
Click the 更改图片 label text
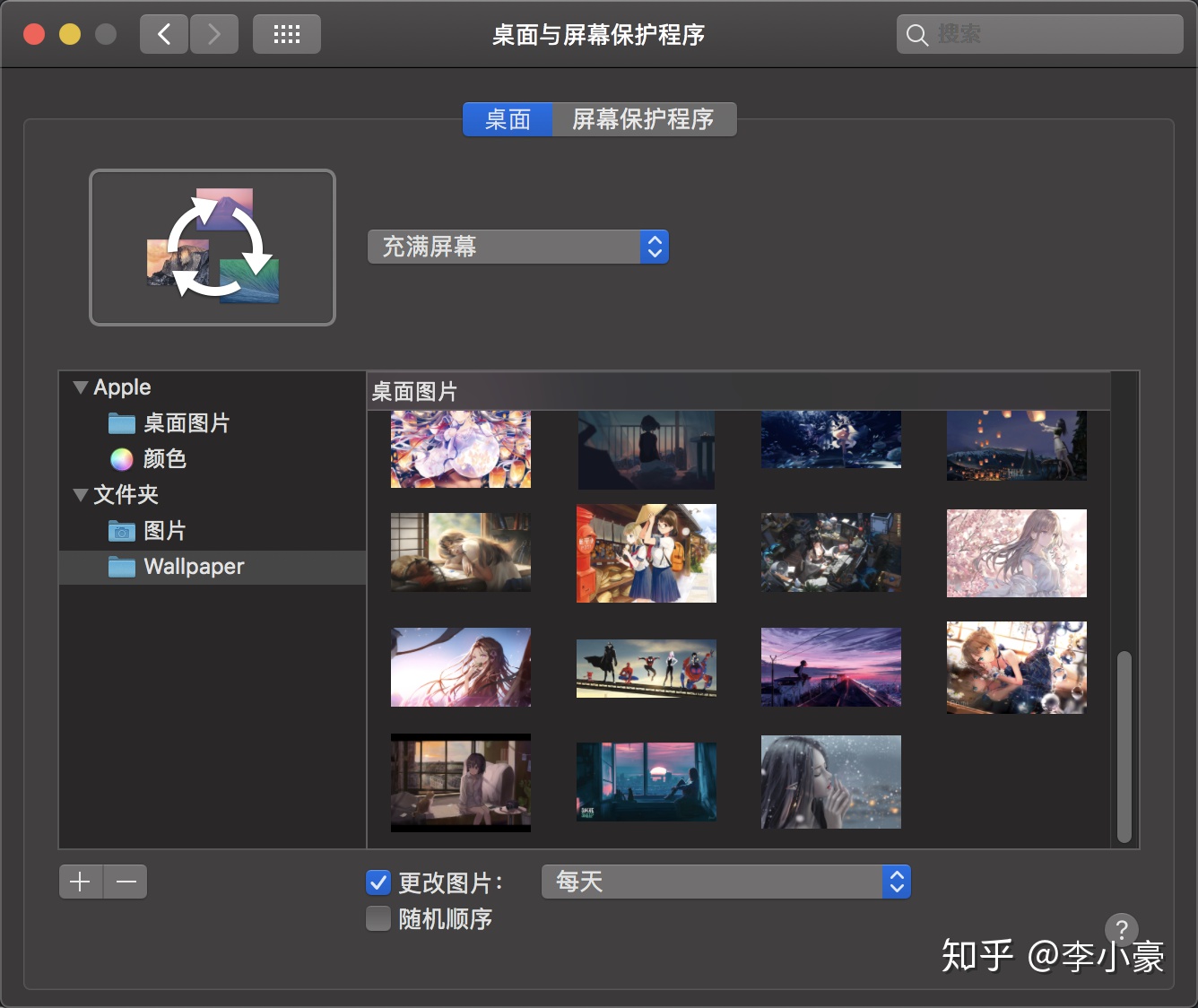click(x=451, y=883)
